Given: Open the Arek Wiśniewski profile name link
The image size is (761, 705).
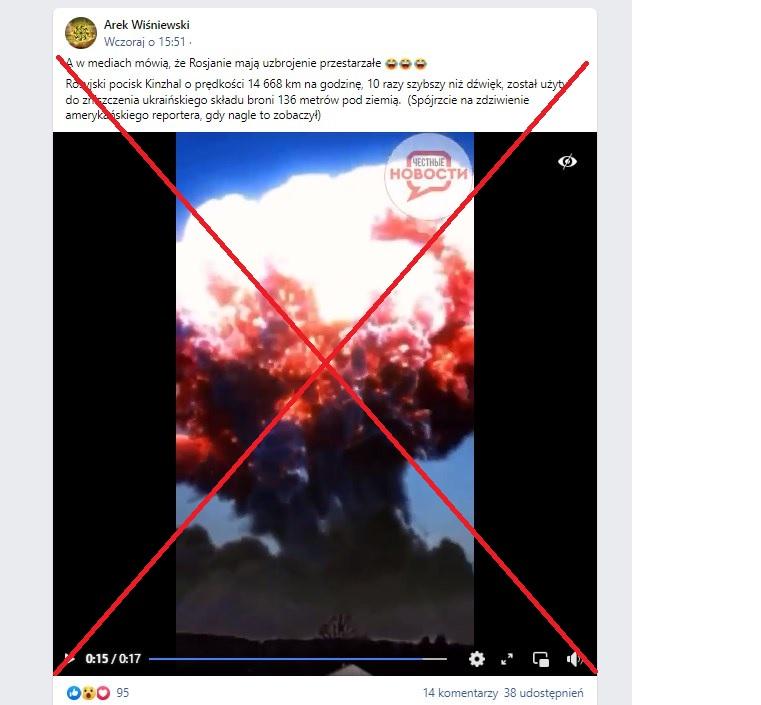Looking at the screenshot, I should click(147, 25).
